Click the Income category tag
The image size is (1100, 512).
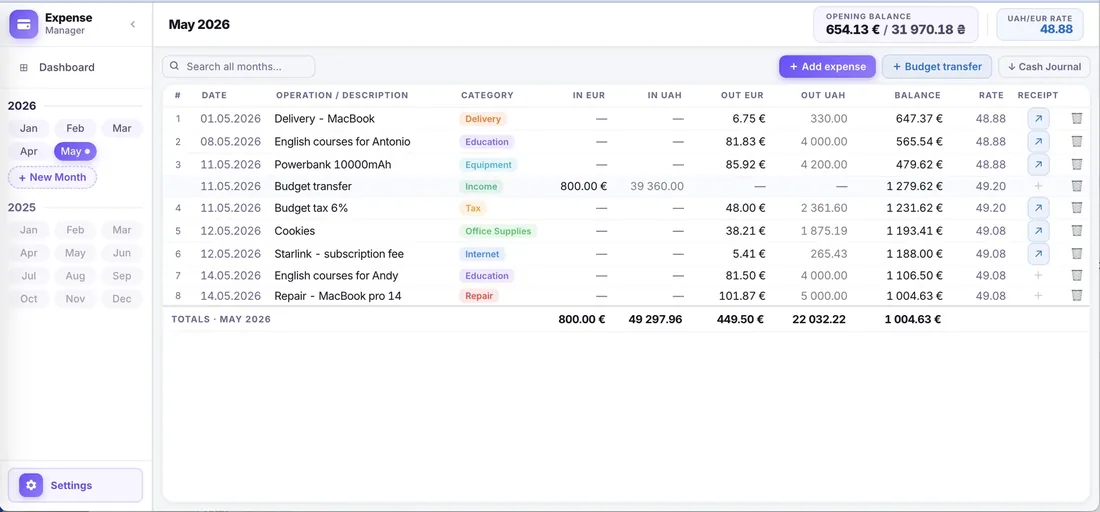tap(481, 187)
